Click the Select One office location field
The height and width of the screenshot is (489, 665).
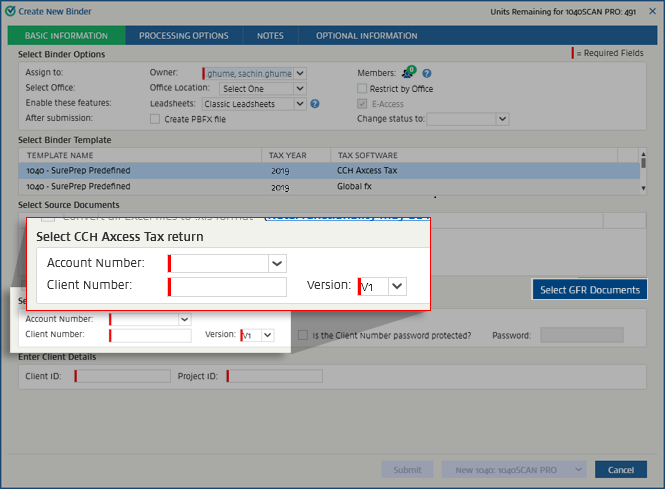tap(256, 89)
